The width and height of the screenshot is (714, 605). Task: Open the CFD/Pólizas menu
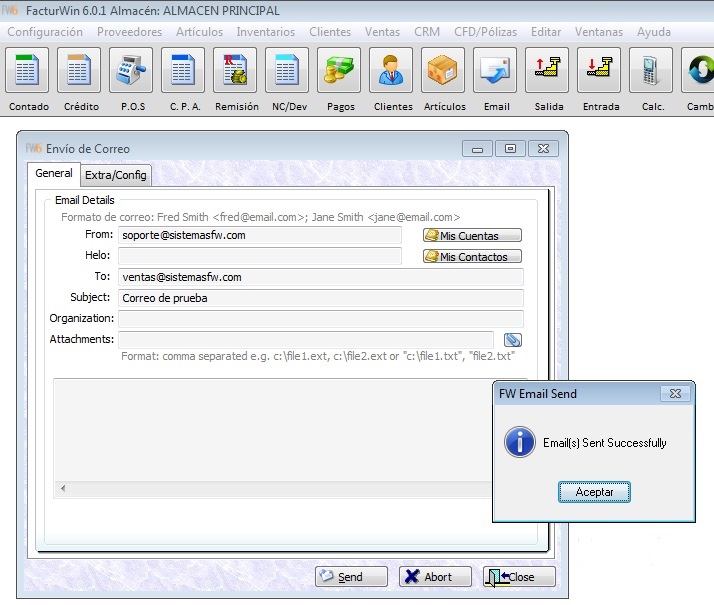(485, 32)
